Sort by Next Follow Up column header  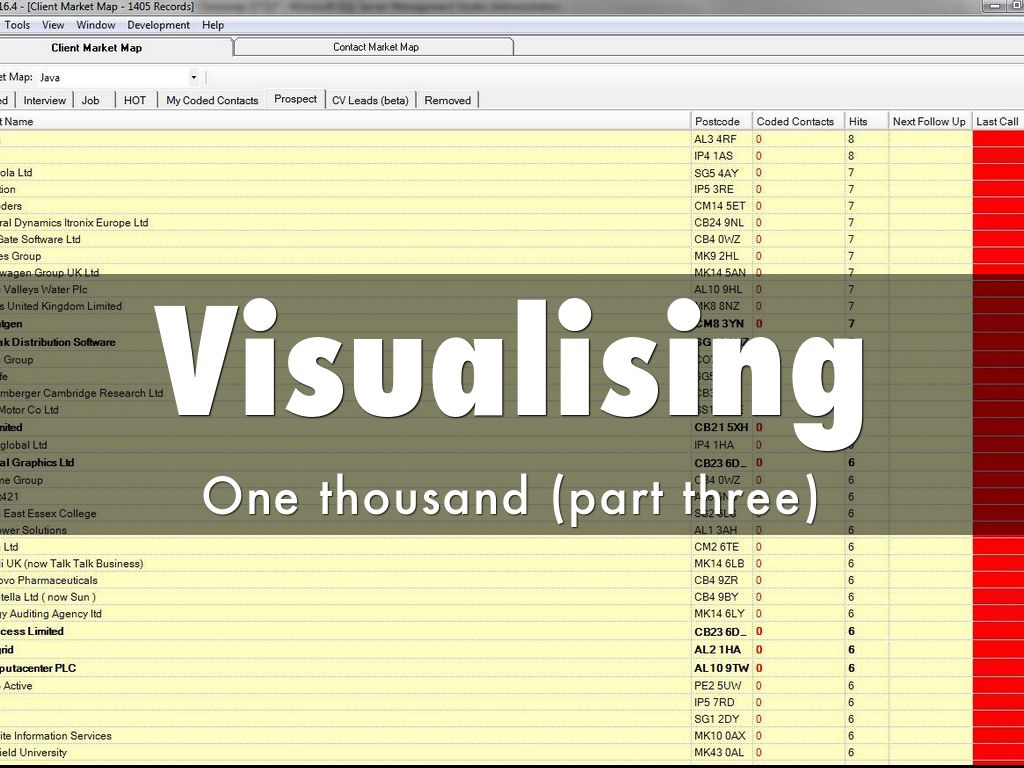pyautogui.click(x=929, y=122)
